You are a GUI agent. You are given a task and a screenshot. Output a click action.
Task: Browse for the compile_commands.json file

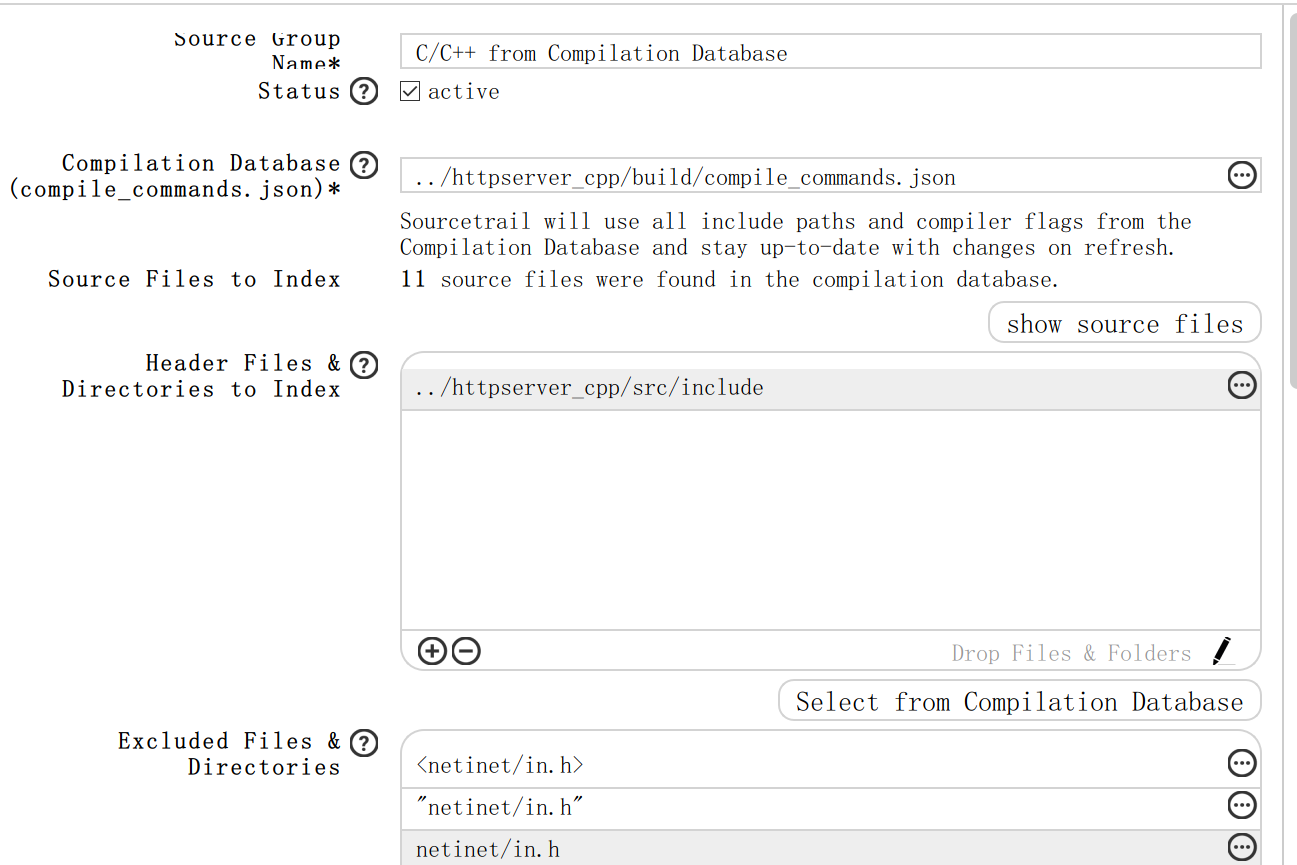point(1241,176)
